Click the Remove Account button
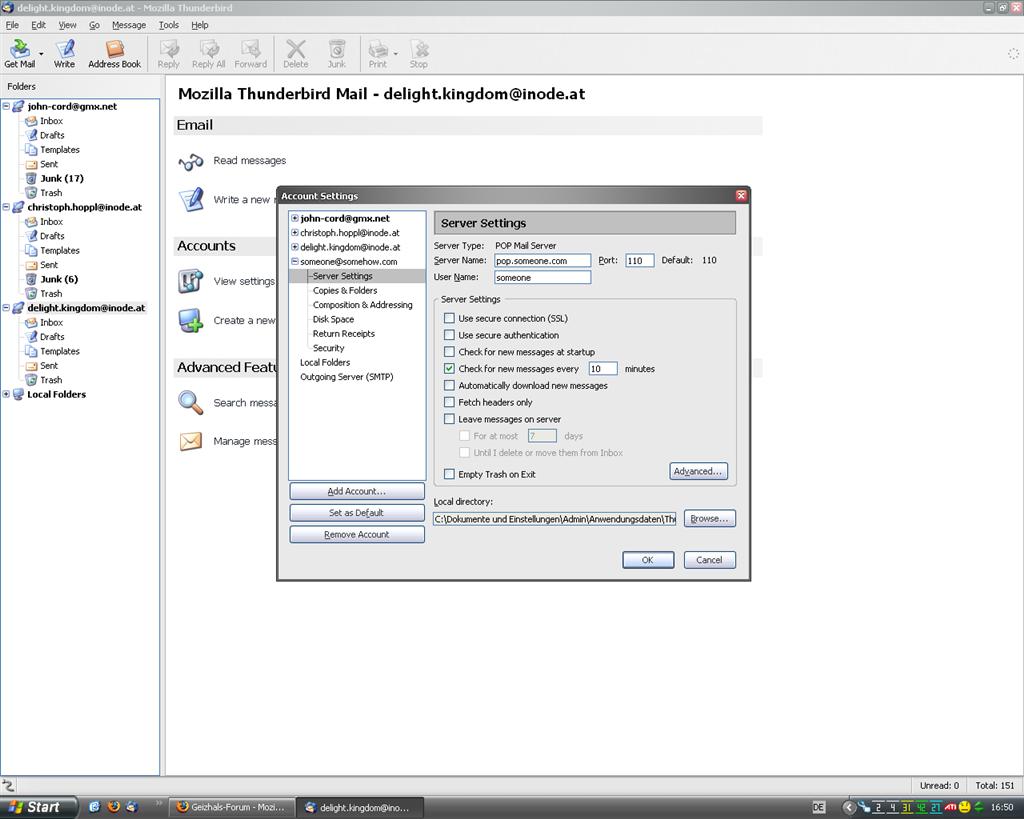 click(x=357, y=534)
